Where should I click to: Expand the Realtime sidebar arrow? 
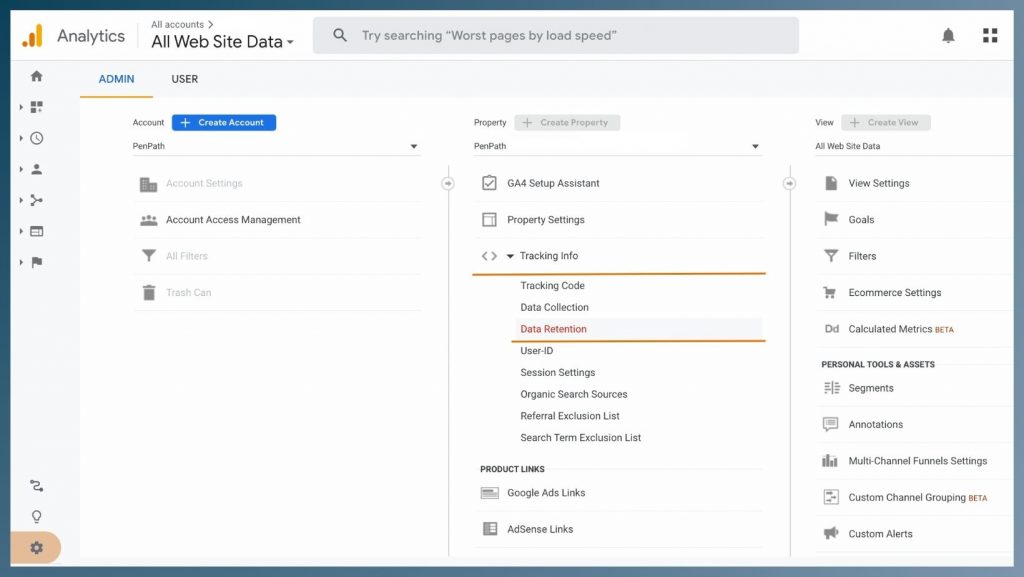21,138
